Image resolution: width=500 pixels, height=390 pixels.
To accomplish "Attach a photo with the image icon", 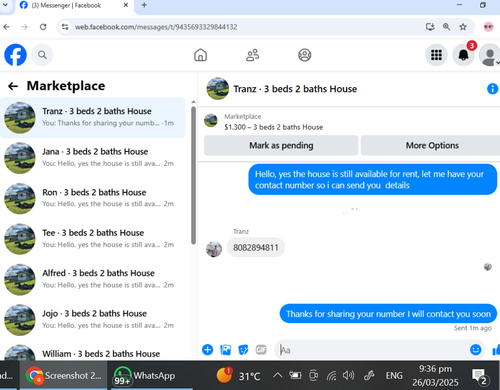I will pyautogui.click(x=226, y=350).
